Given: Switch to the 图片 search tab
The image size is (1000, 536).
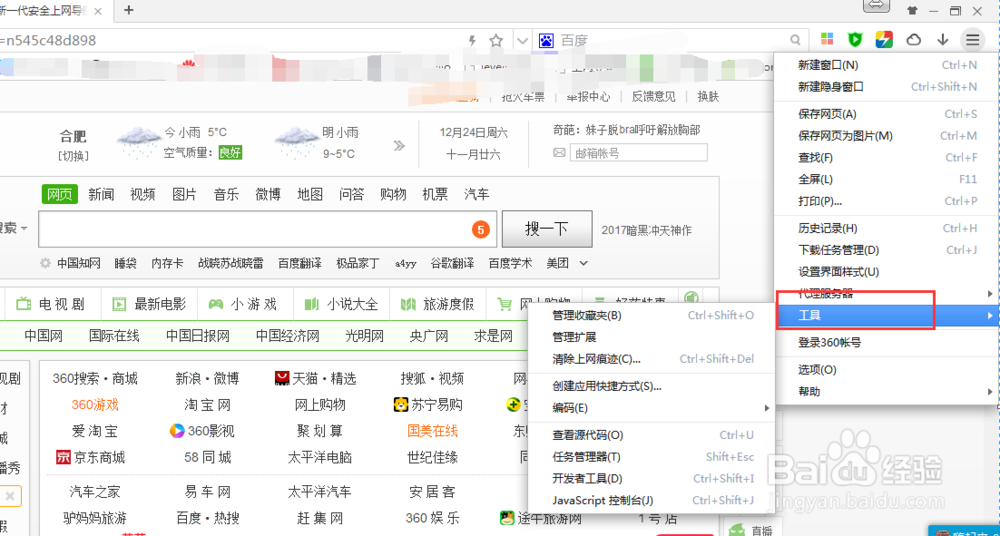Looking at the screenshot, I should pos(184,195).
